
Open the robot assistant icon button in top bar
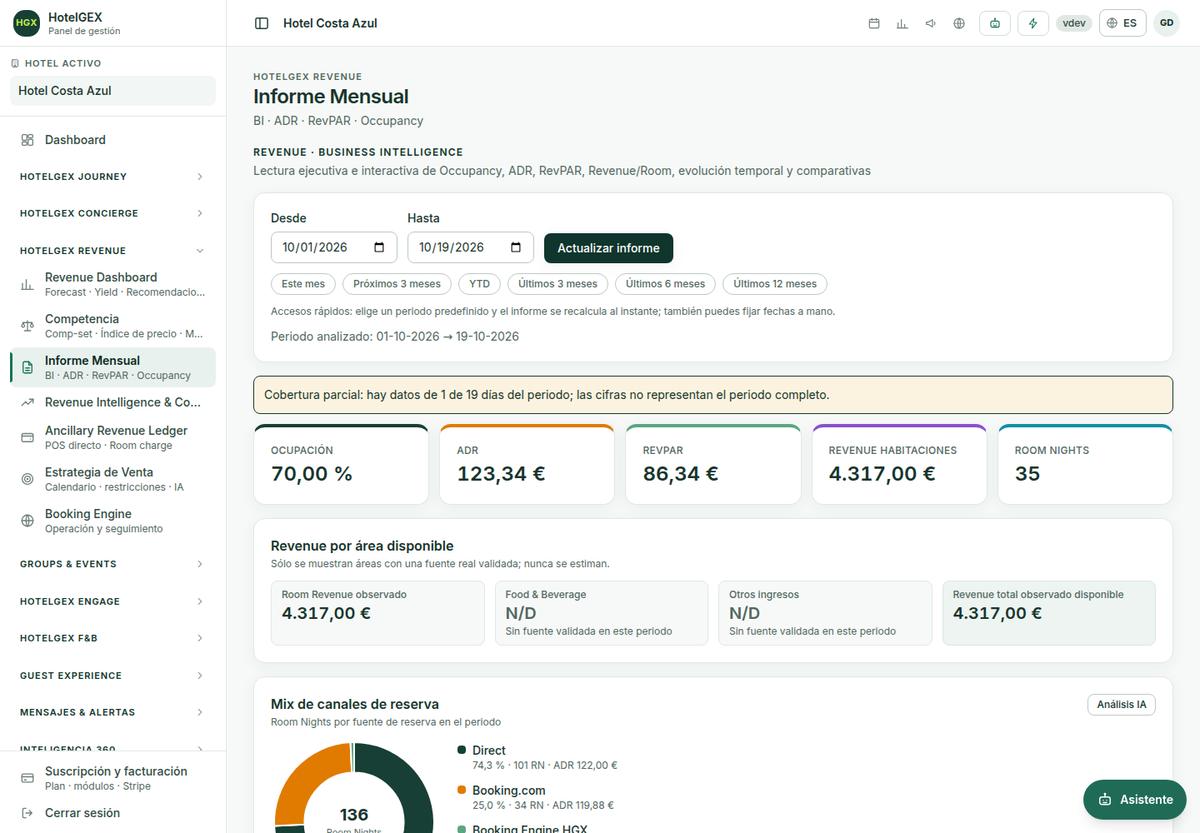click(x=995, y=23)
